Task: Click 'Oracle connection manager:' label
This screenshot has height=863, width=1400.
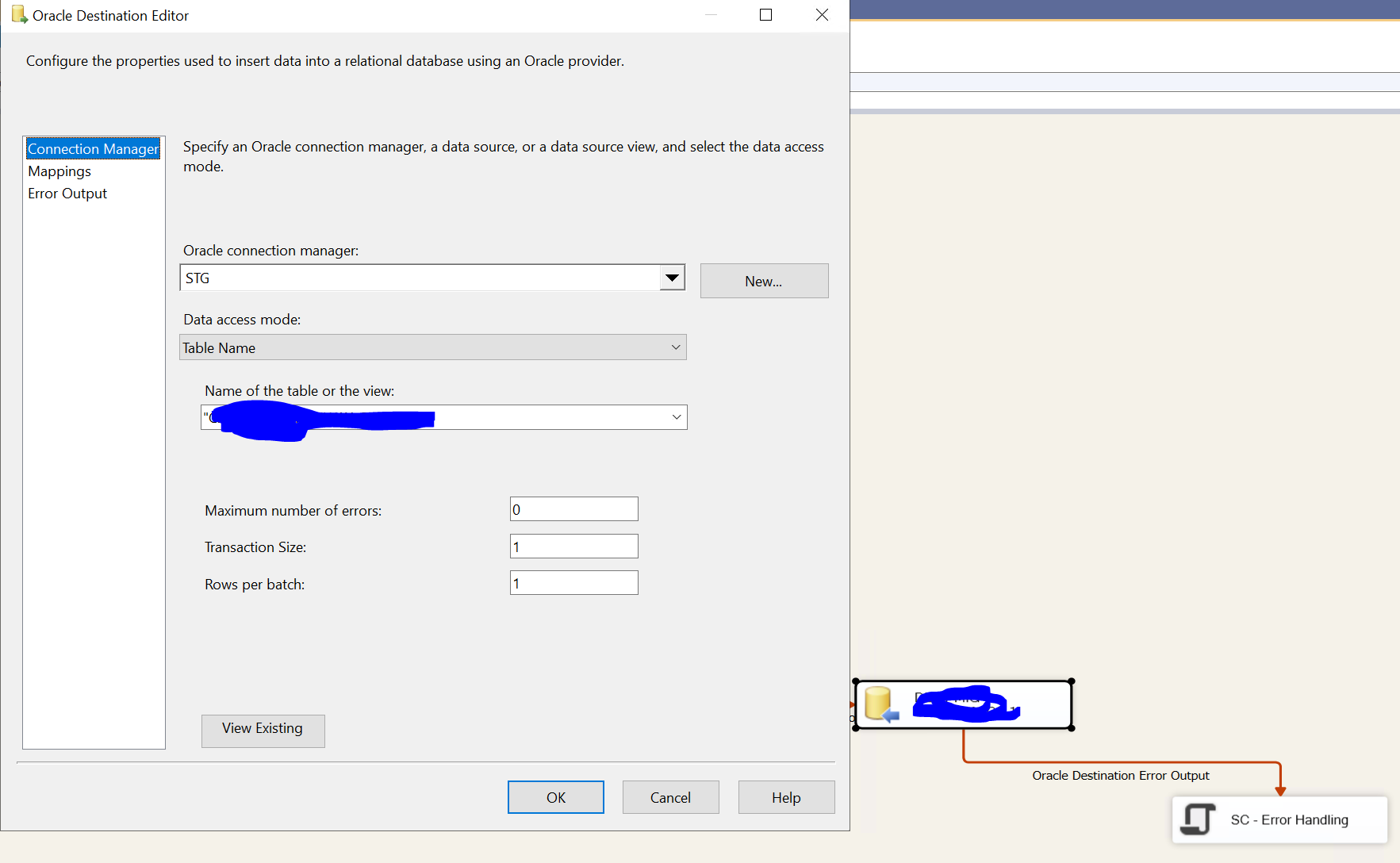Action: pyautogui.click(x=271, y=251)
